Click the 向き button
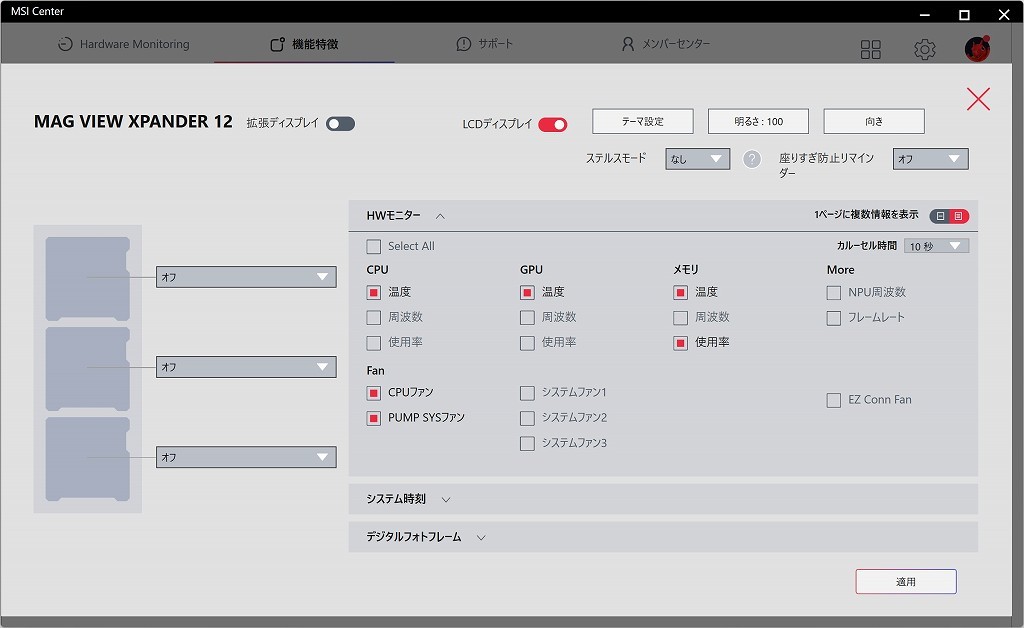 874,121
